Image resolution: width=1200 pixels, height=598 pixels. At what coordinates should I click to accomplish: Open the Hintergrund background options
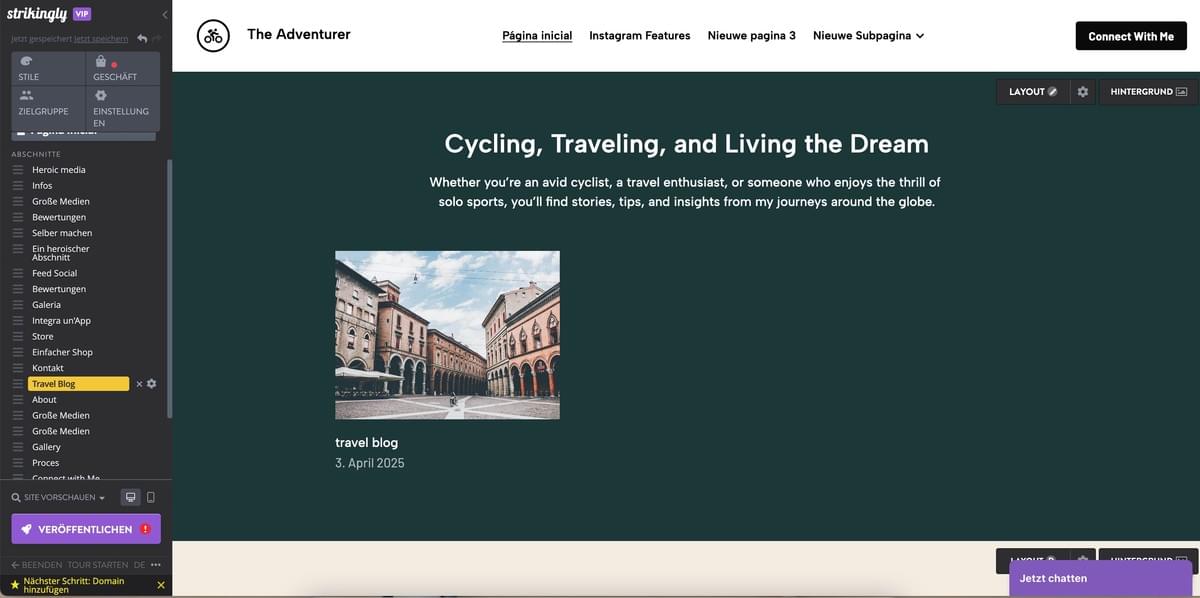pyautogui.click(x=1148, y=92)
